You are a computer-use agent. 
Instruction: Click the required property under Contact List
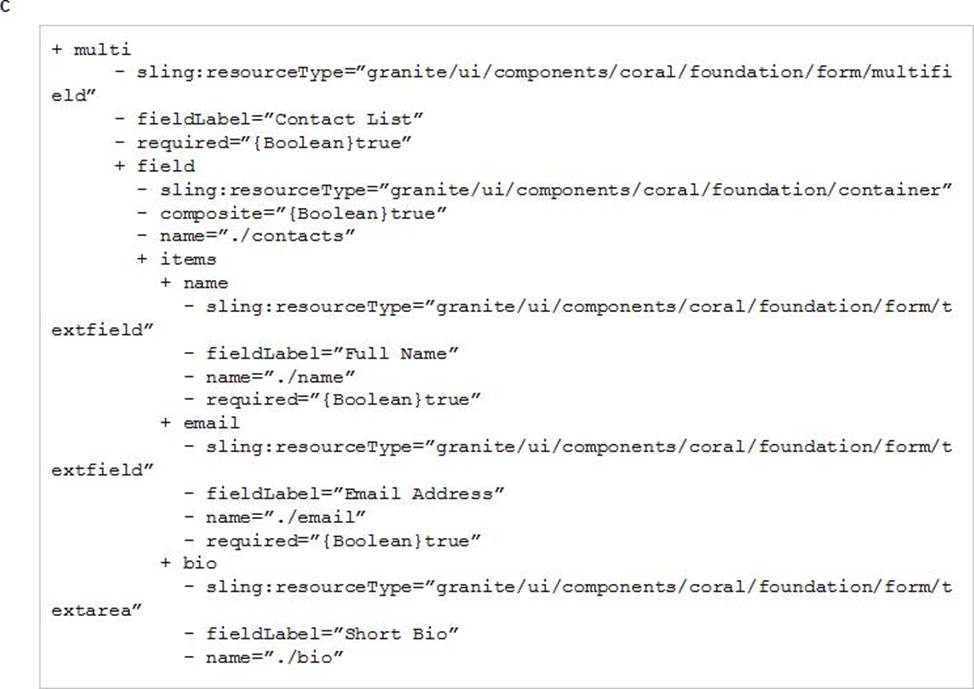click(274, 143)
